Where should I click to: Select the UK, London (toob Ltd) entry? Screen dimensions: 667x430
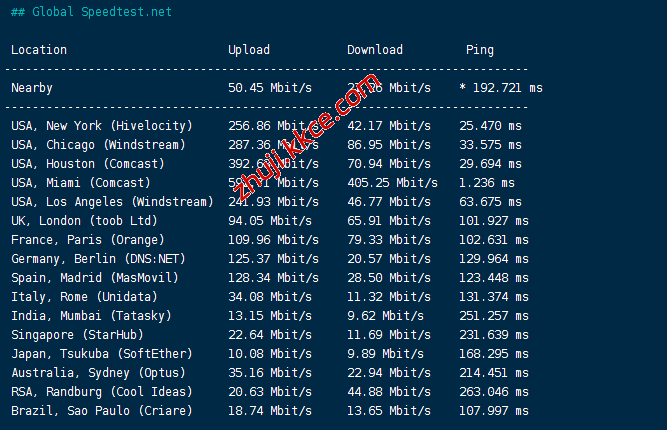coord(84,221)
